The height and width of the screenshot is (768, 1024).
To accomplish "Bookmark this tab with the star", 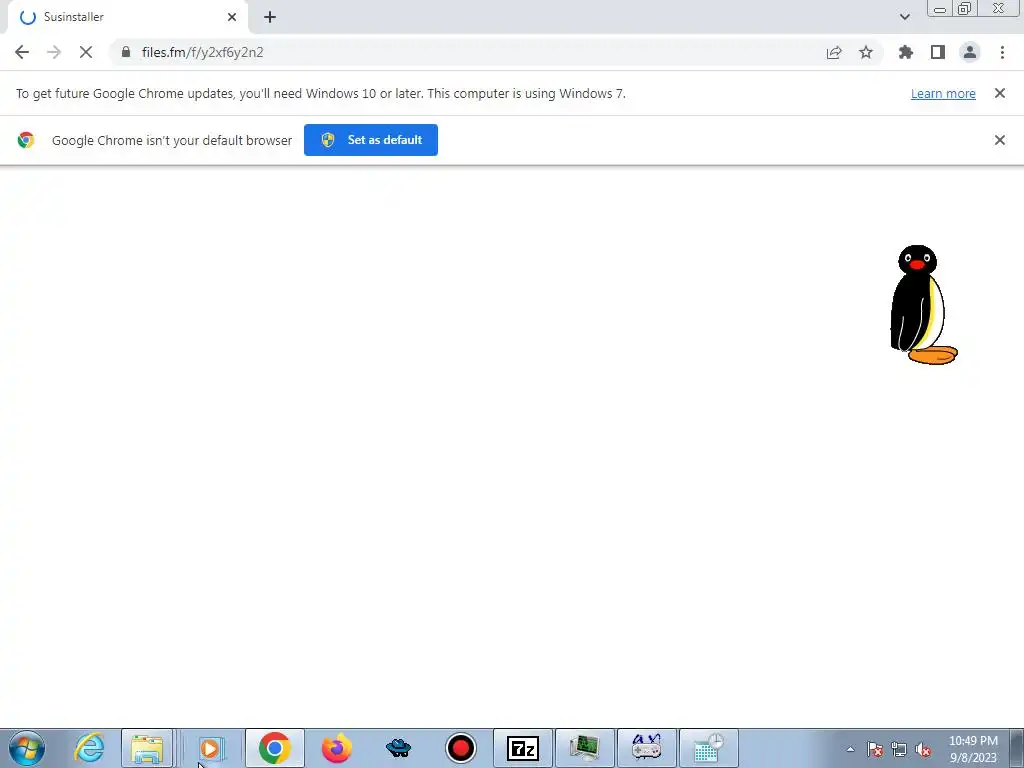I will point(866,52).
